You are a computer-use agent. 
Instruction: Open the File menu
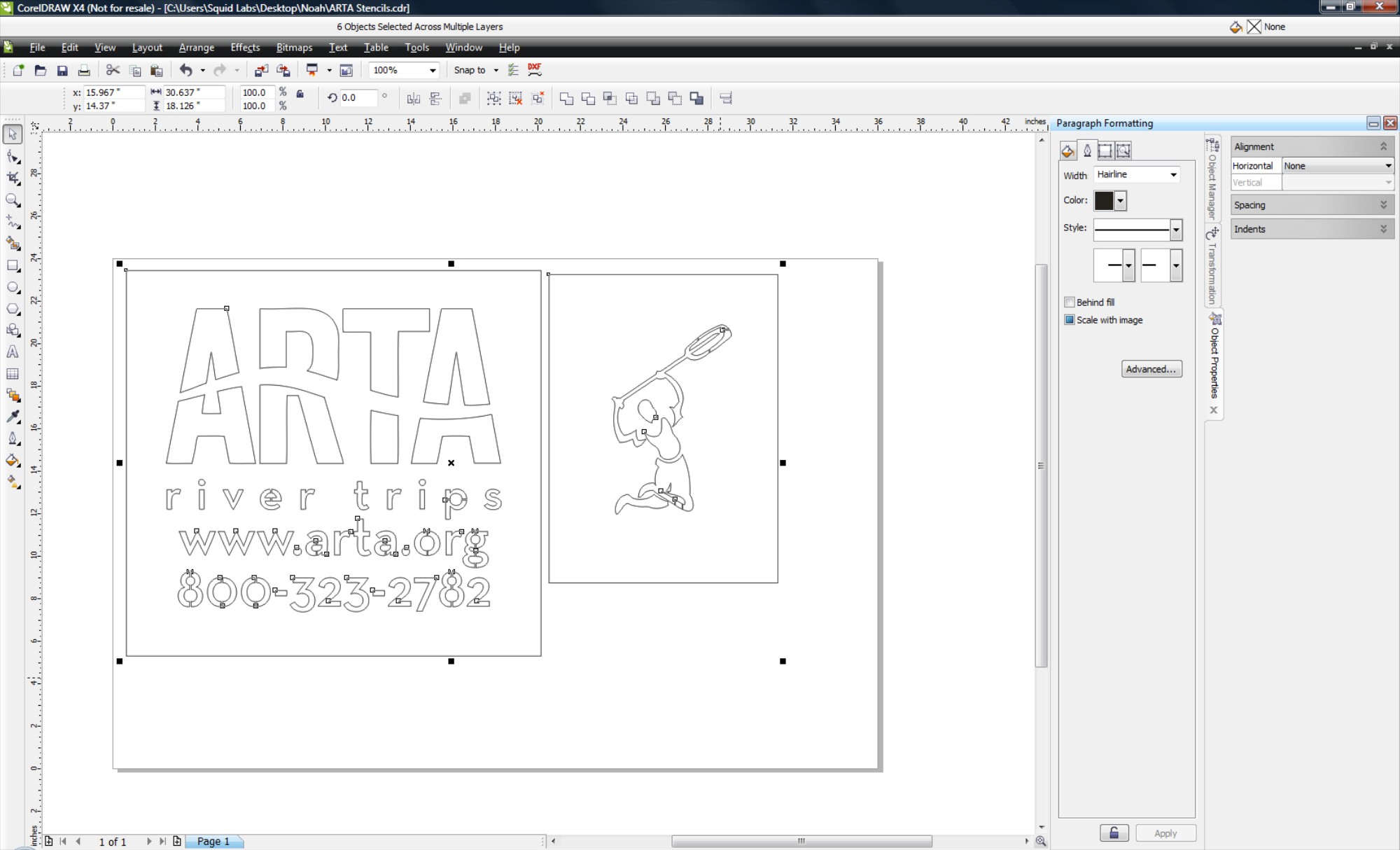(37, 48)
